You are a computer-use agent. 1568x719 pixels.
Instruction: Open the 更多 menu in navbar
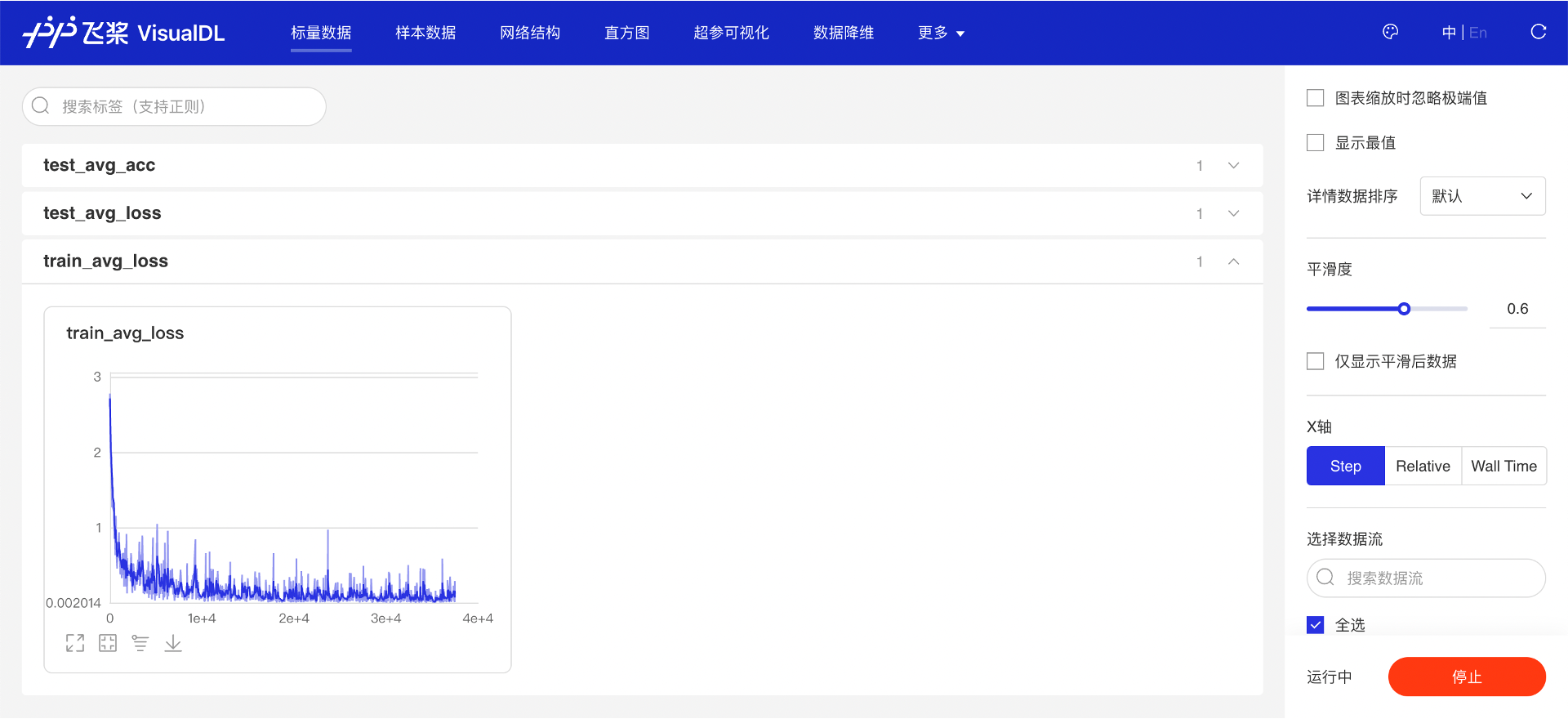pyautogui.click(x=941, y=33)
